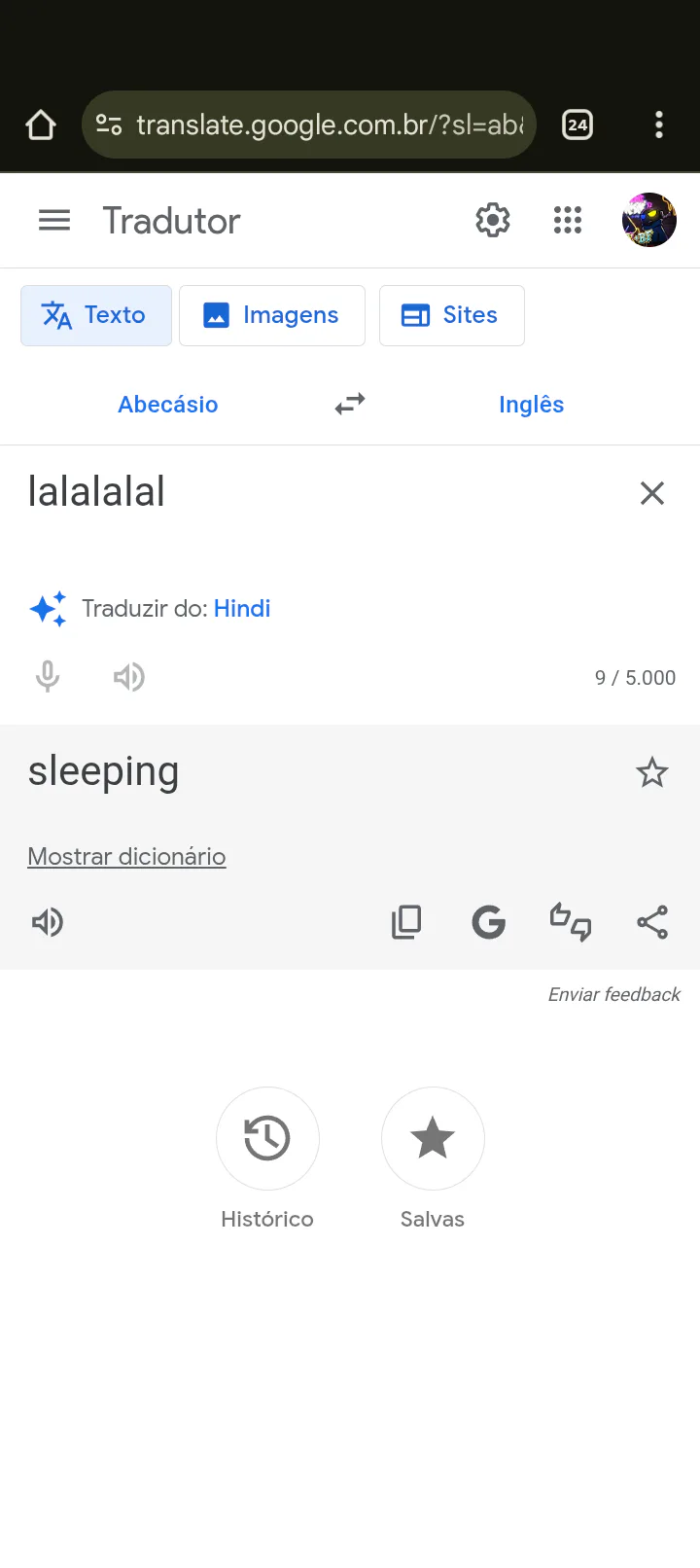The height and width of the screenshot is (1568, 700).
Task: Translate from detected Hindi language
Action: pyautogui.click(x=242, y=609)
